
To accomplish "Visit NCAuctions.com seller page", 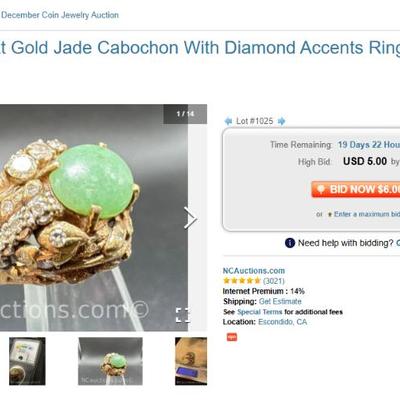I will point(254,271).
